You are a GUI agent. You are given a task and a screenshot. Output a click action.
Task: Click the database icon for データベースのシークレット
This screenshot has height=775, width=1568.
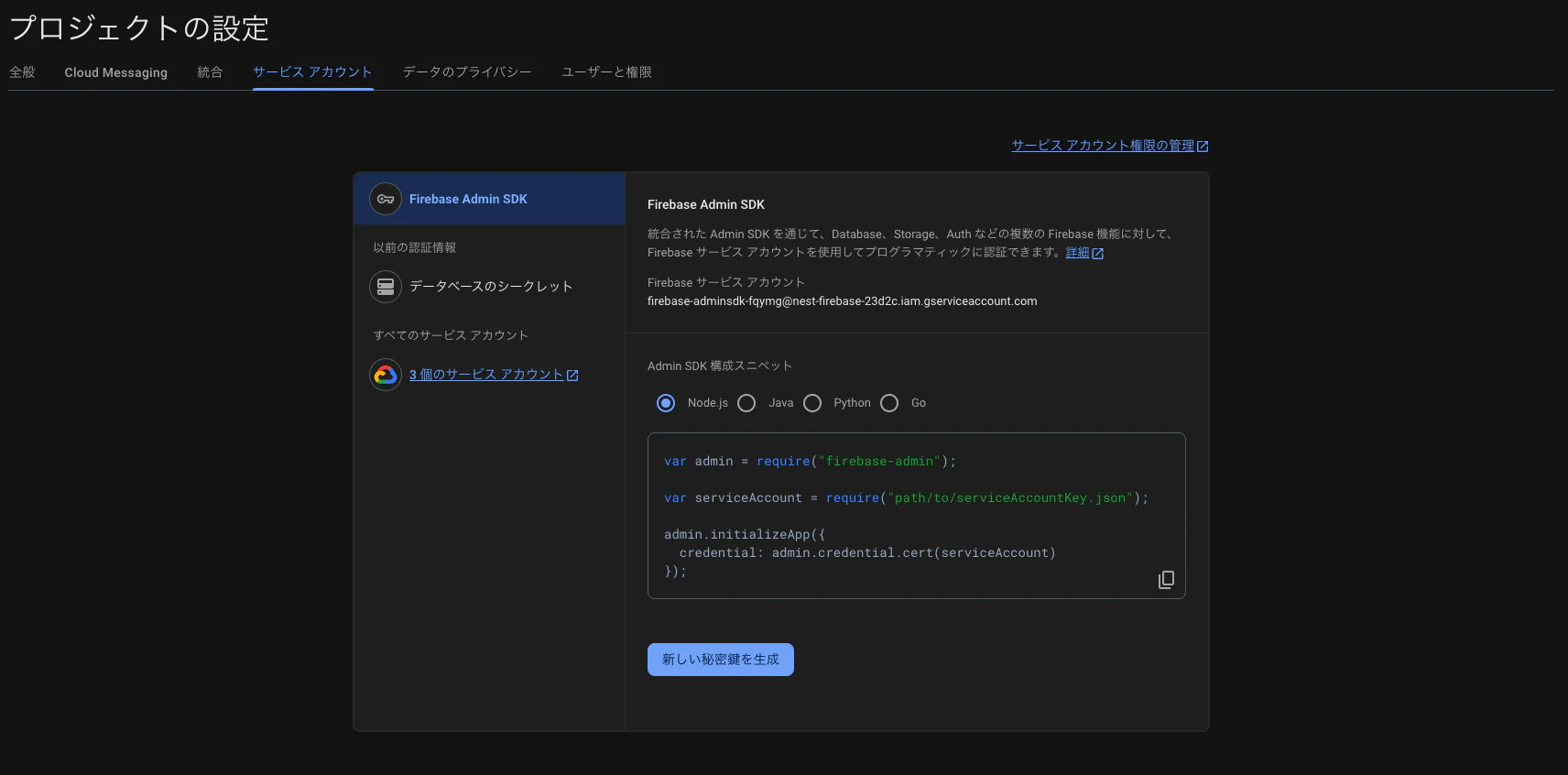click(386, 287)
